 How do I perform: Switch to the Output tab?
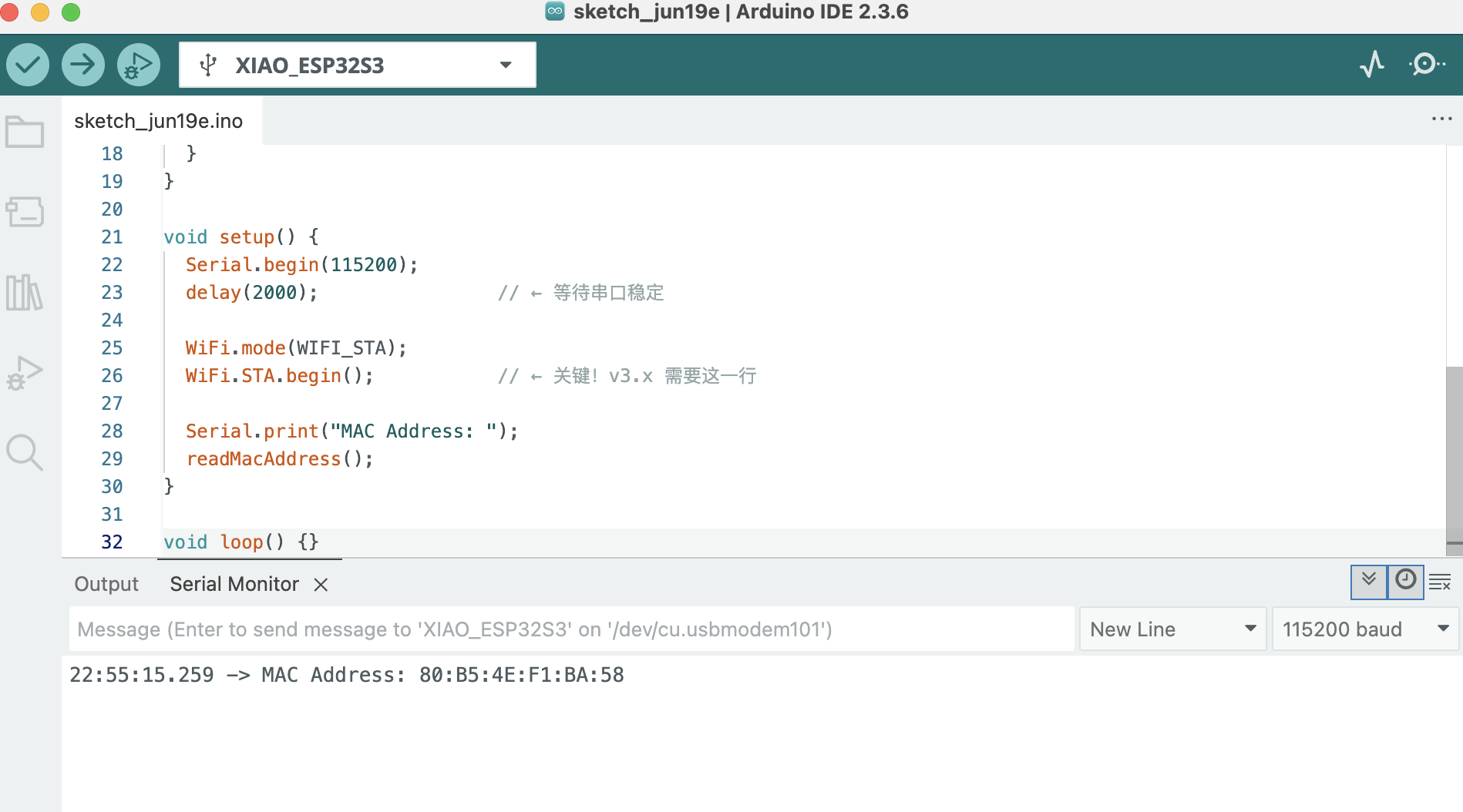106,584
